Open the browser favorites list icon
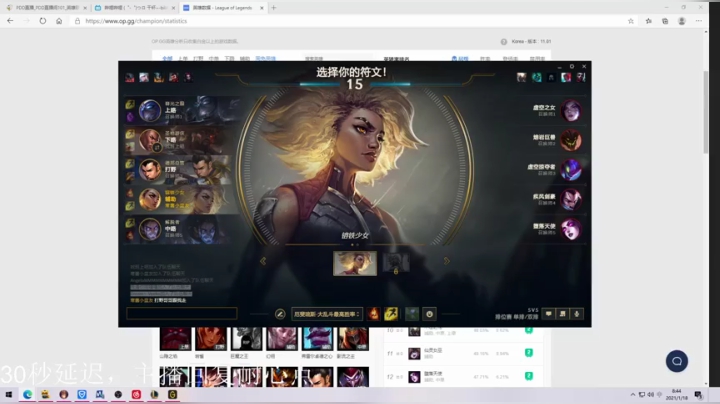Viewport: 720px width, 404px height. [x=648, y=21]
